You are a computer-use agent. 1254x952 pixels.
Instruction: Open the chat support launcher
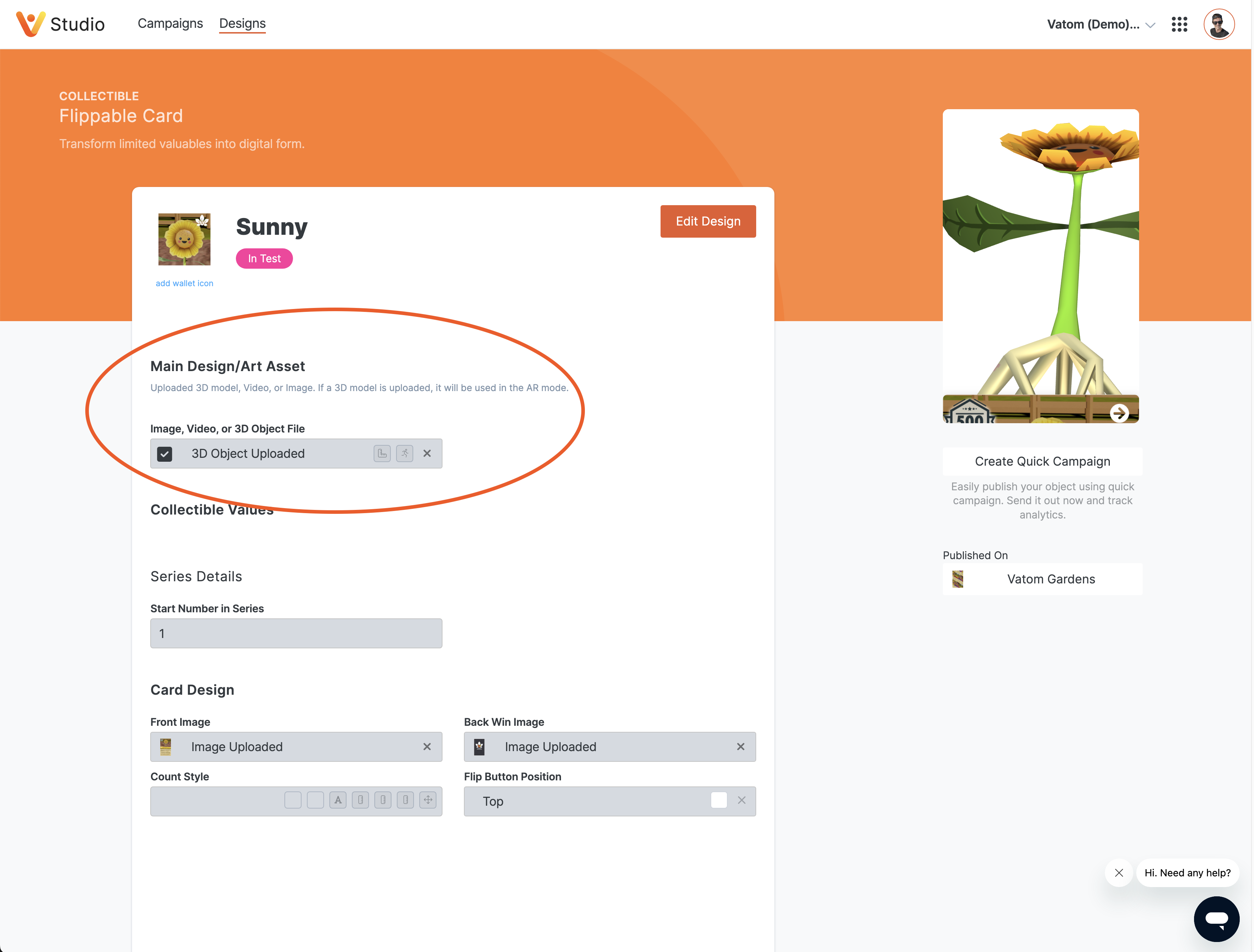coord(1217,918)
